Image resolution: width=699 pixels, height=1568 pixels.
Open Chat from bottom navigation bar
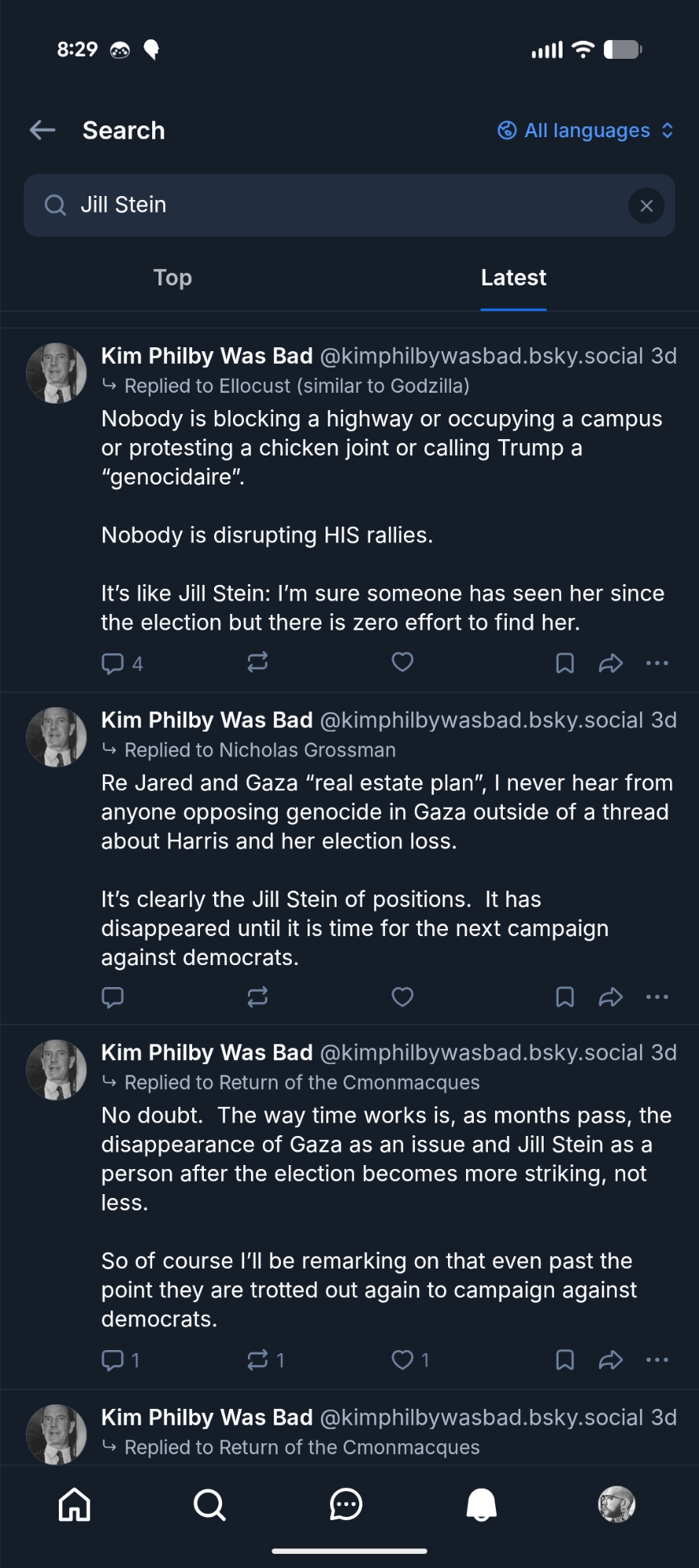(x=346, y=1504)
